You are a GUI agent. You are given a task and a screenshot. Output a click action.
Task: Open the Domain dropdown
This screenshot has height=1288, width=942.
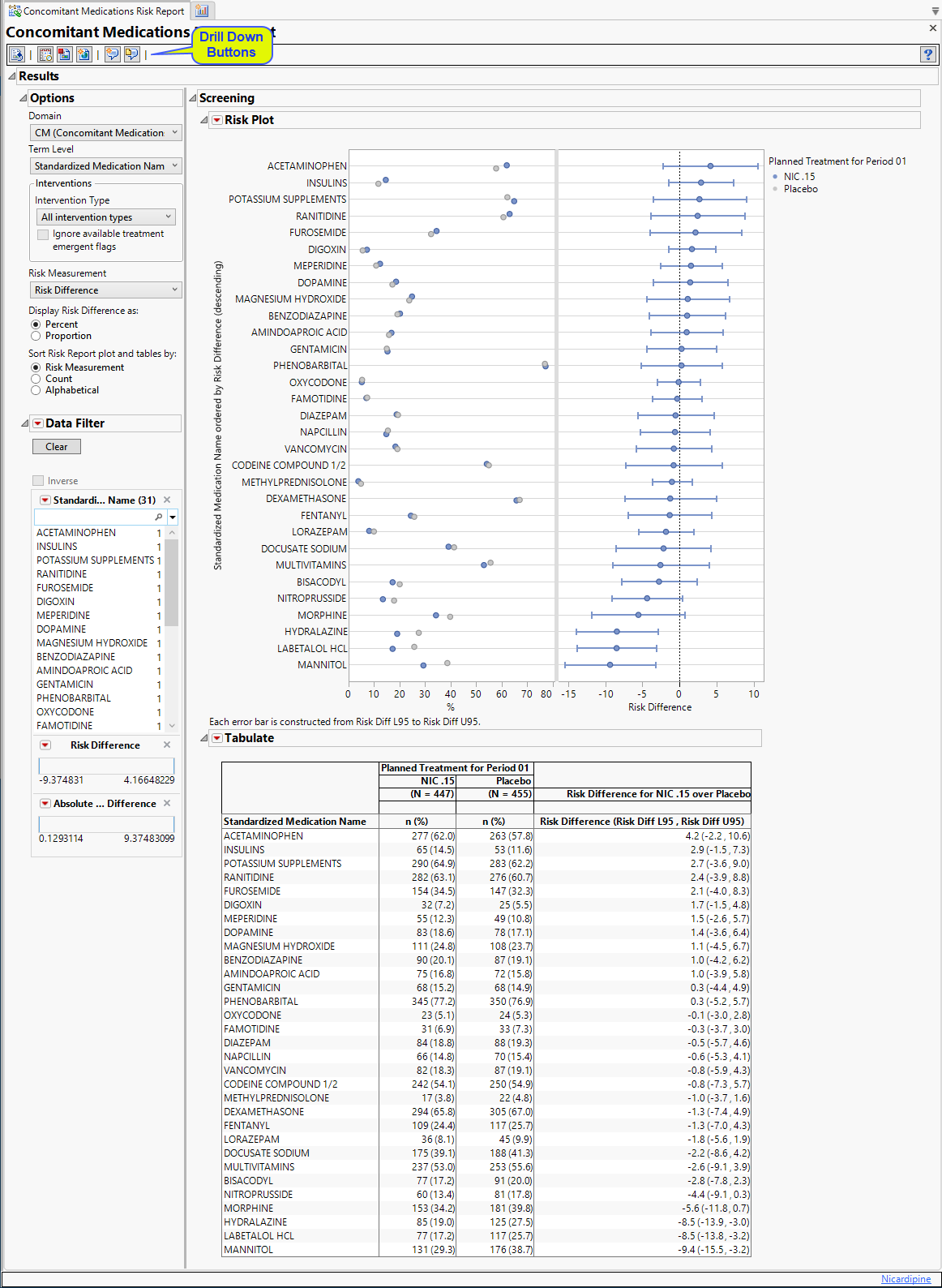tap(106, 132)
